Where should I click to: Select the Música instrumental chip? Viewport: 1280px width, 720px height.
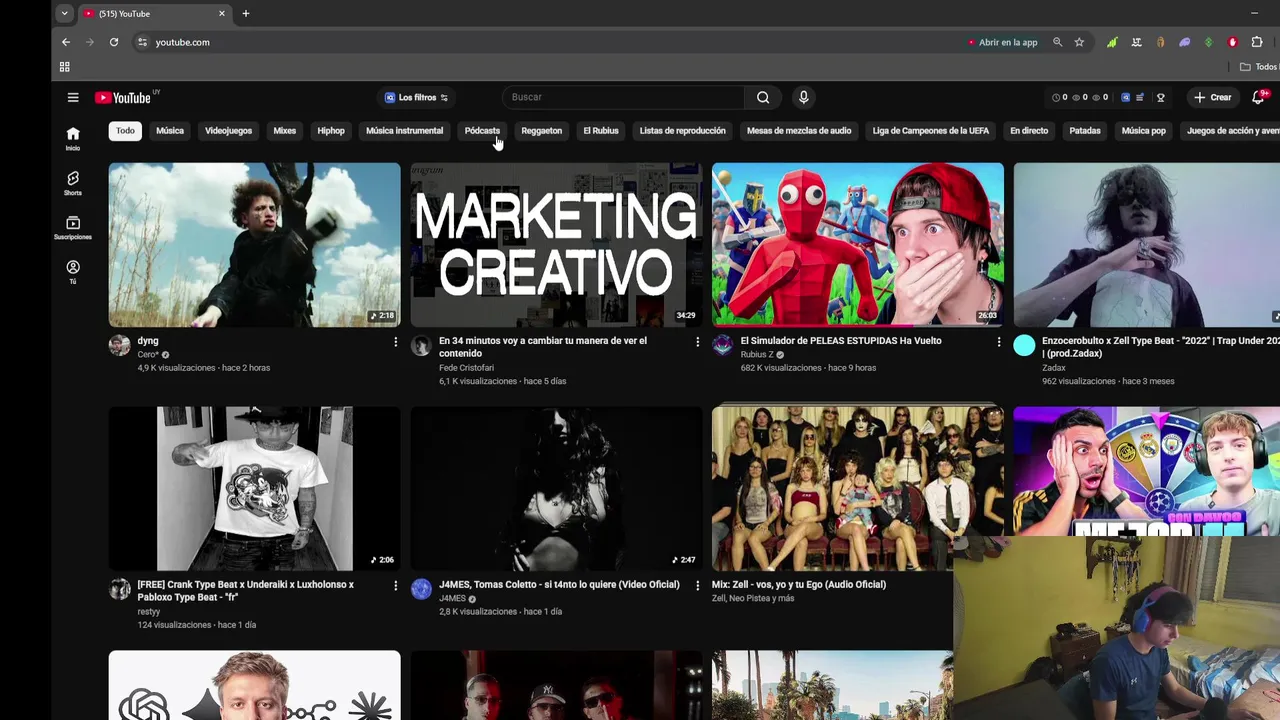tap(404, 131)
